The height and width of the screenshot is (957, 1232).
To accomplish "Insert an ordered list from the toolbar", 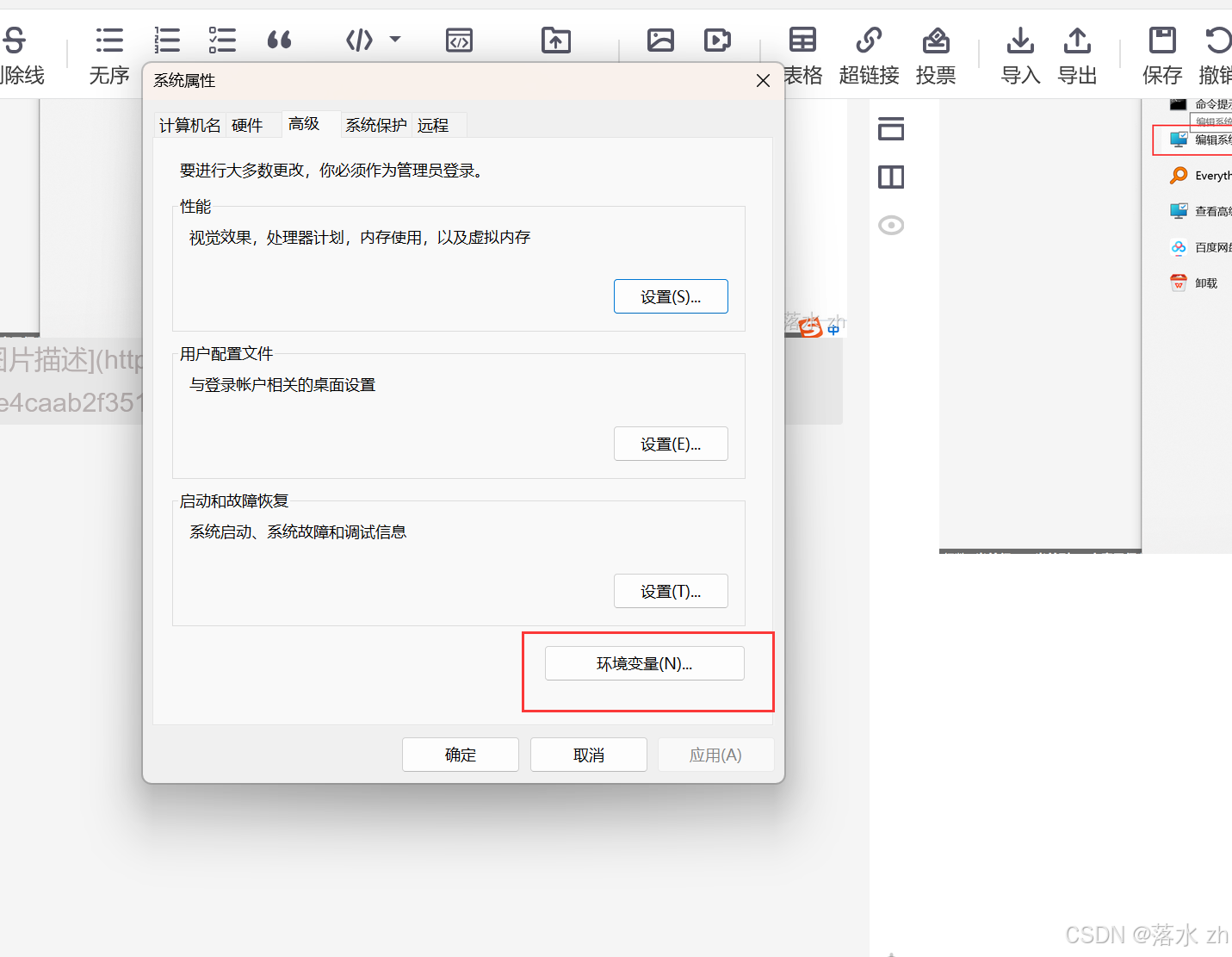I will tap(167, 40).
